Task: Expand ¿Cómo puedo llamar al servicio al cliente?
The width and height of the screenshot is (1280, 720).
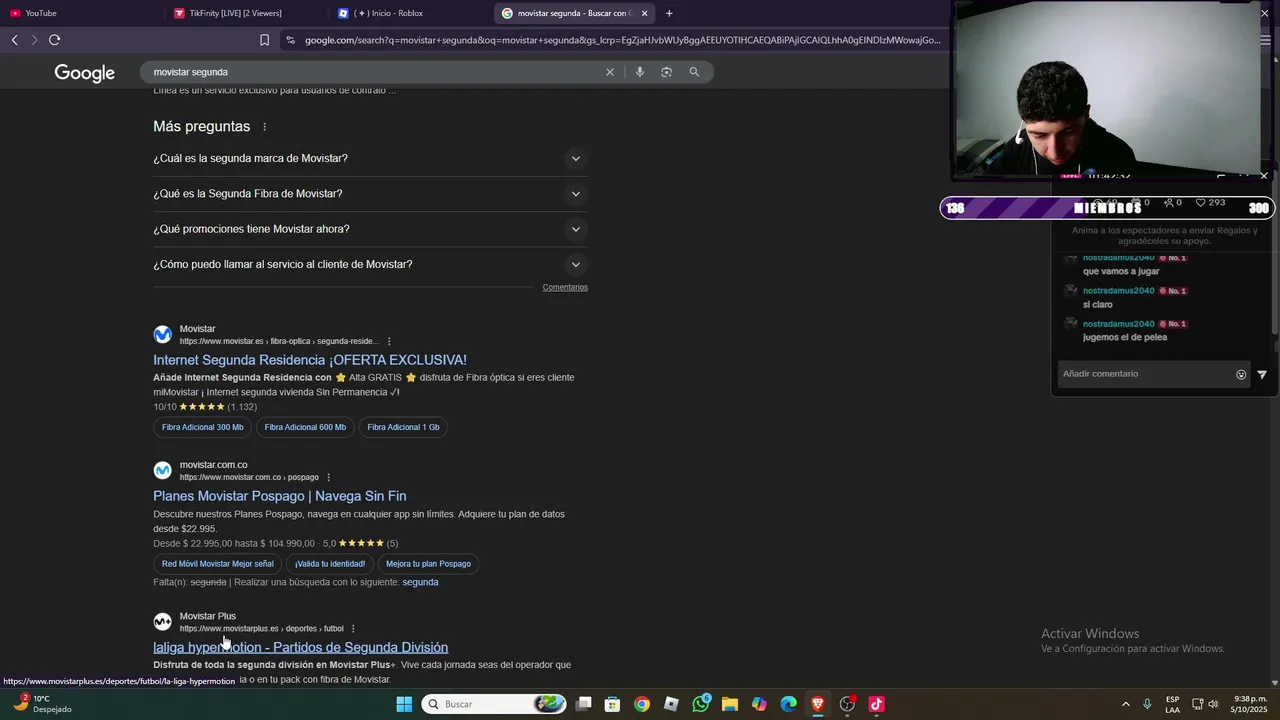Action: point(370,265)
